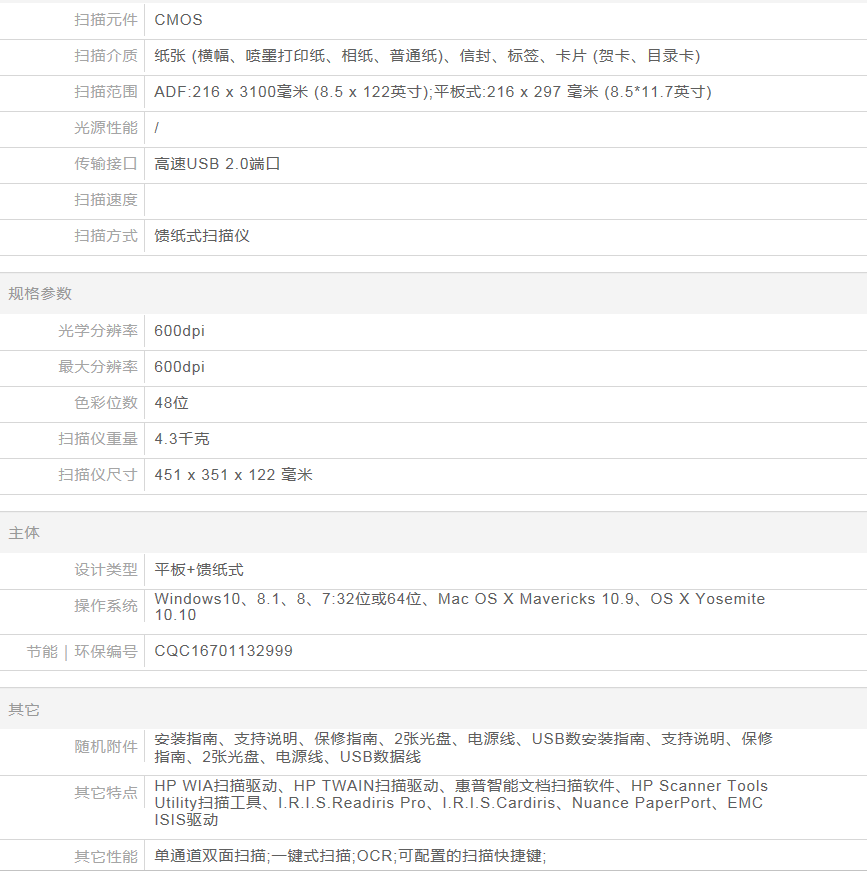Click the 光源性能 row label
This screenshot has width=867, height=871.
[106, 128]
